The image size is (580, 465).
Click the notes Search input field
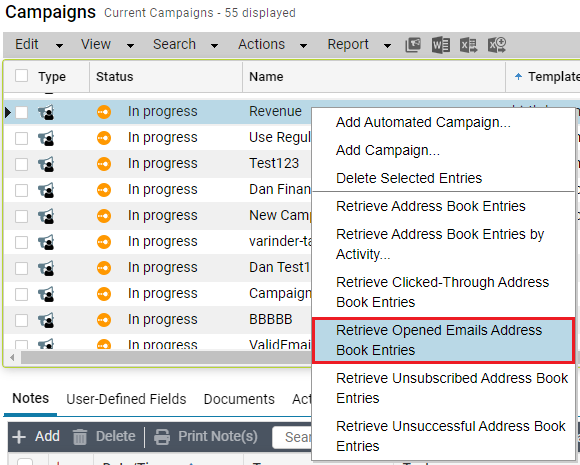click(x=292, y=437)
